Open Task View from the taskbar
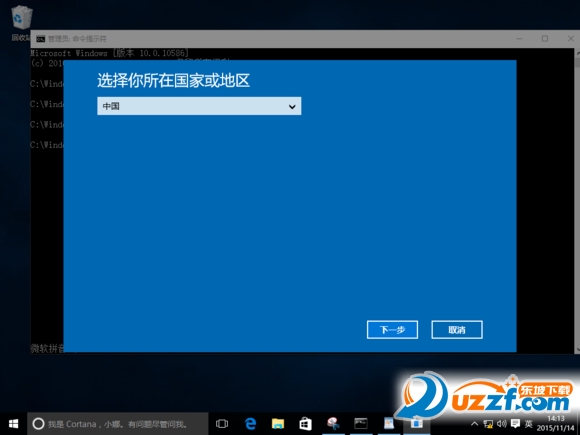Image resolution: width=580 pixels, height=435 pixels. click(222, 424)
